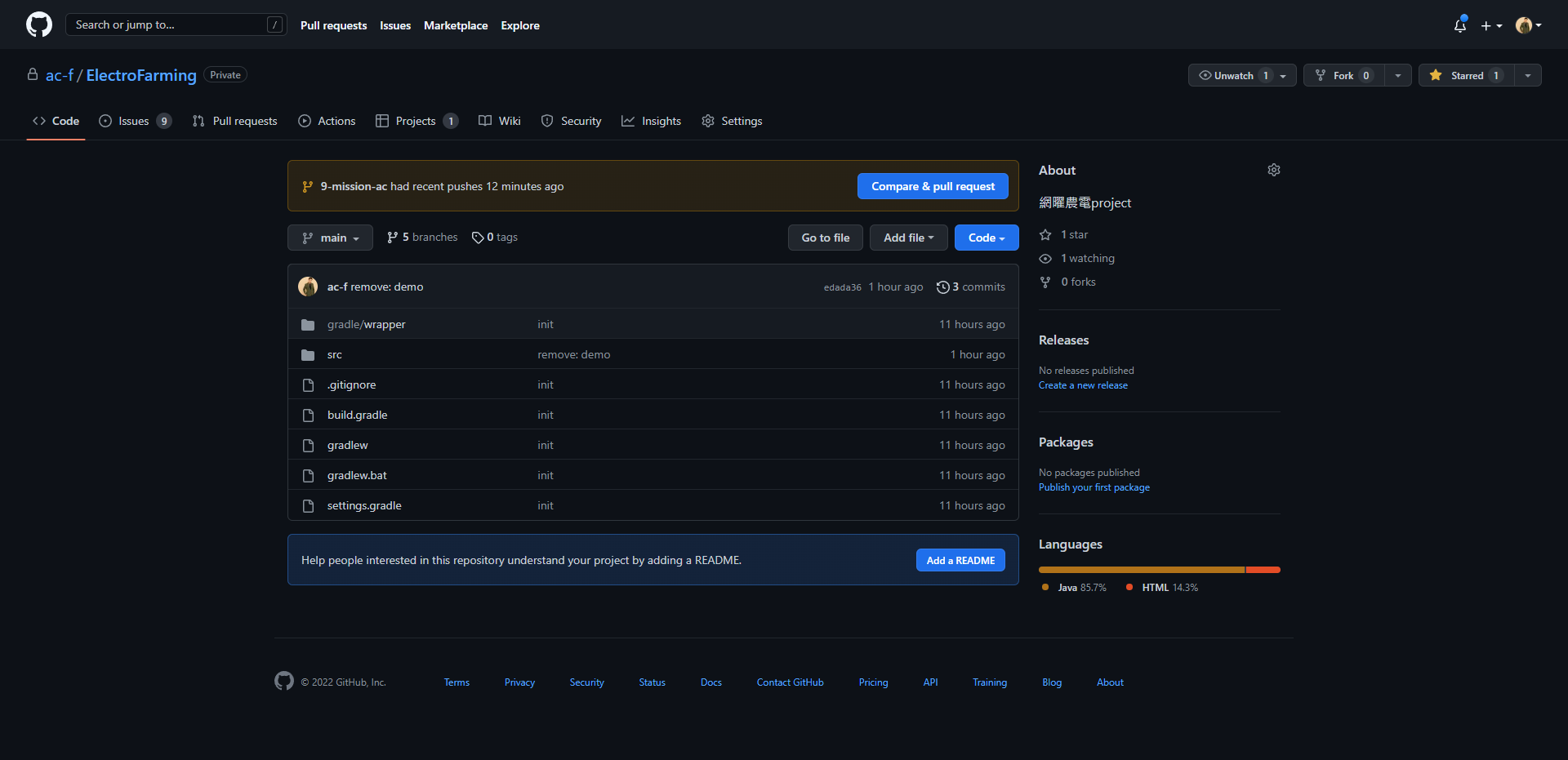Open the settings.gradle file name

(364, 506)
